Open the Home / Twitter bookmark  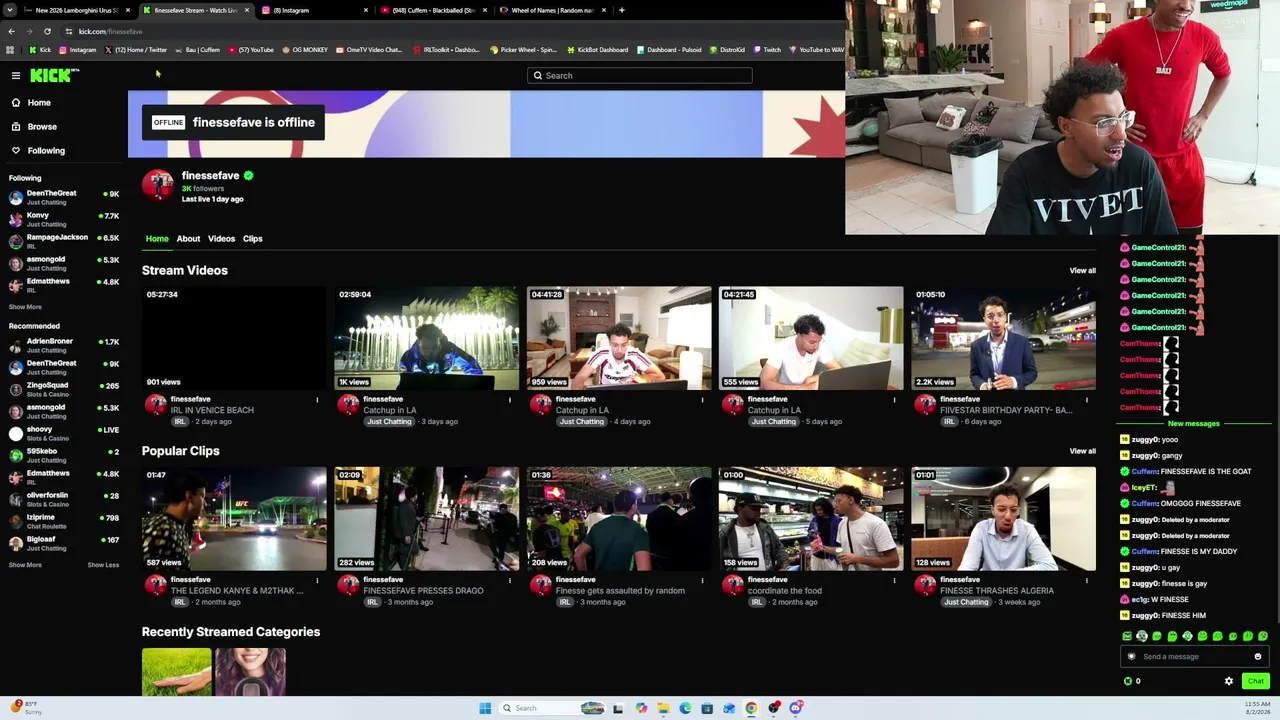coord(135,50)
